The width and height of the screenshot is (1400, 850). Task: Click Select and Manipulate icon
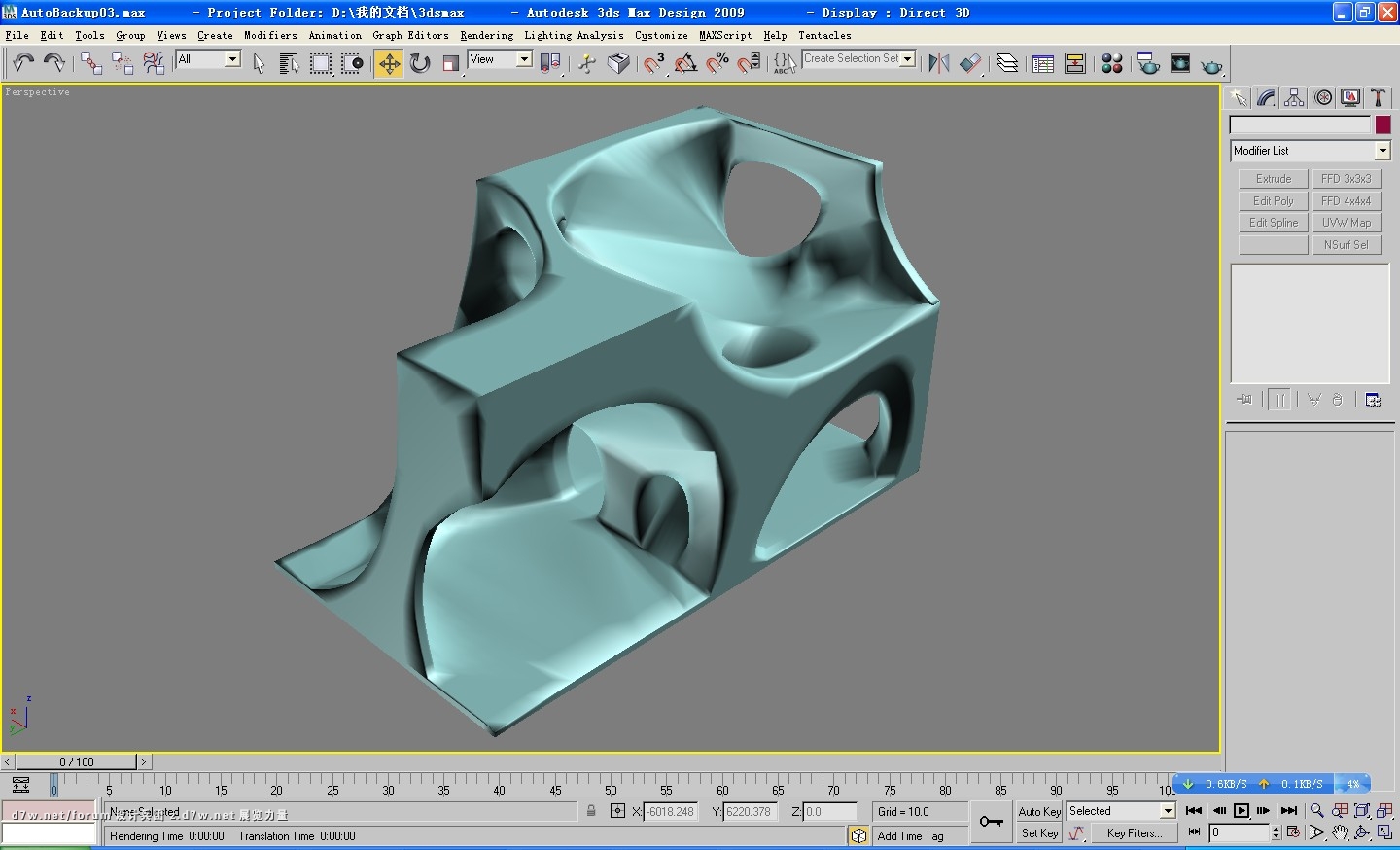pyautogui.click(x=587, y=63)
